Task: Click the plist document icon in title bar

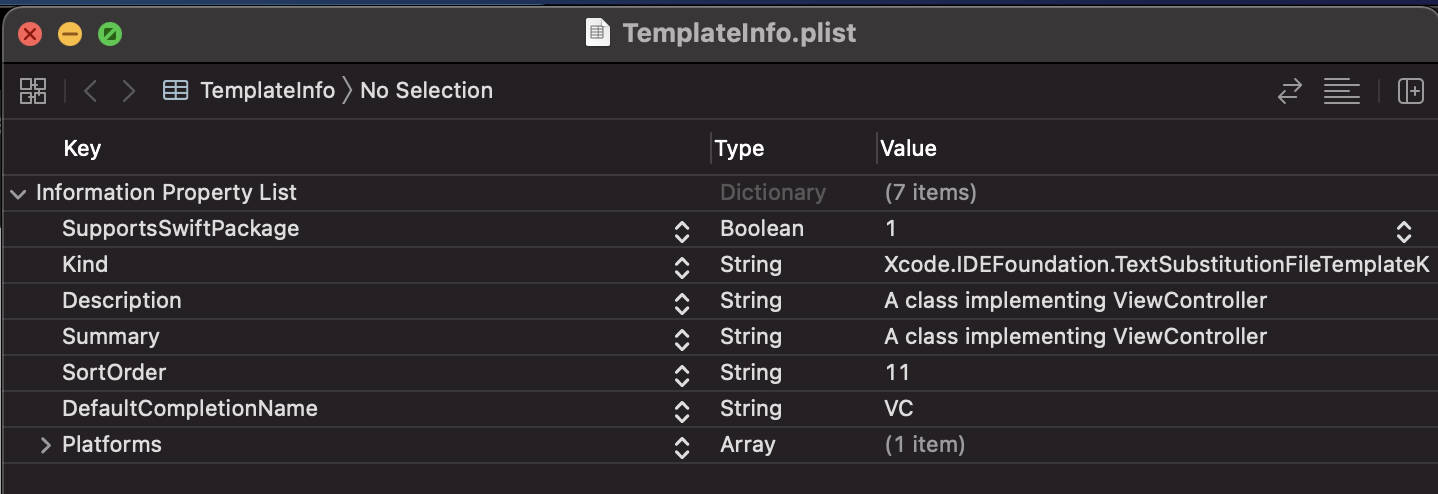Action: (x=597, y=33)
